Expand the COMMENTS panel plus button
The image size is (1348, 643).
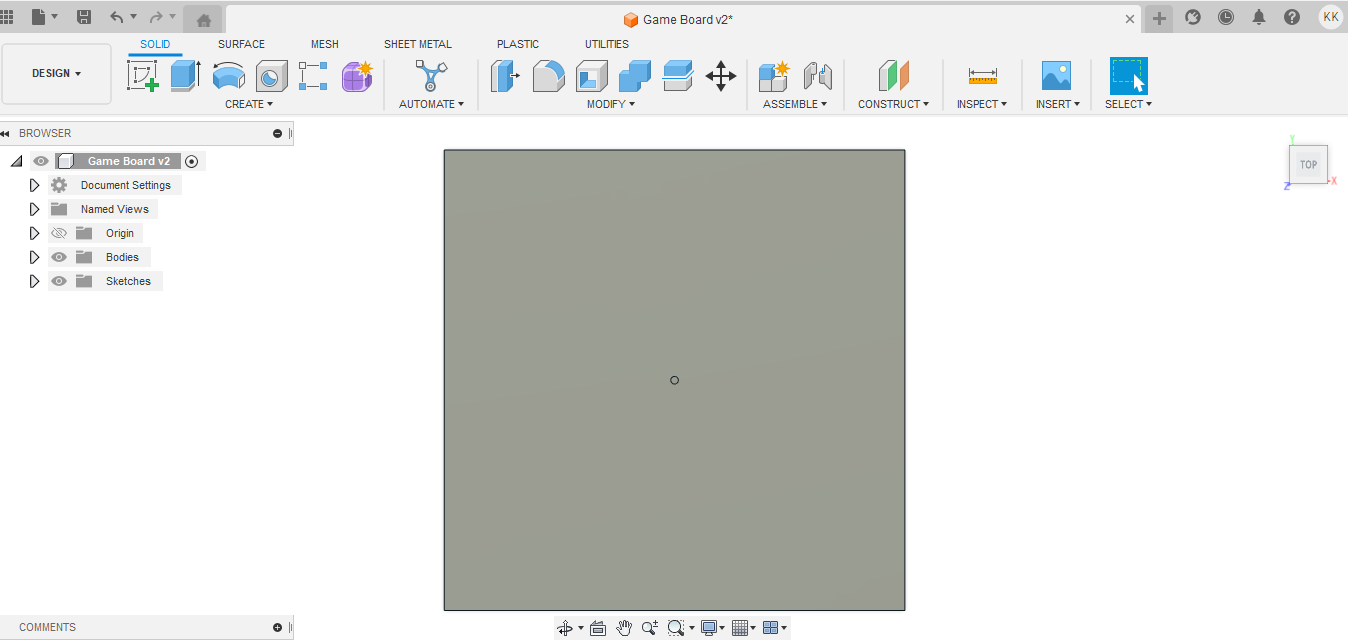(x=277, y=628)
